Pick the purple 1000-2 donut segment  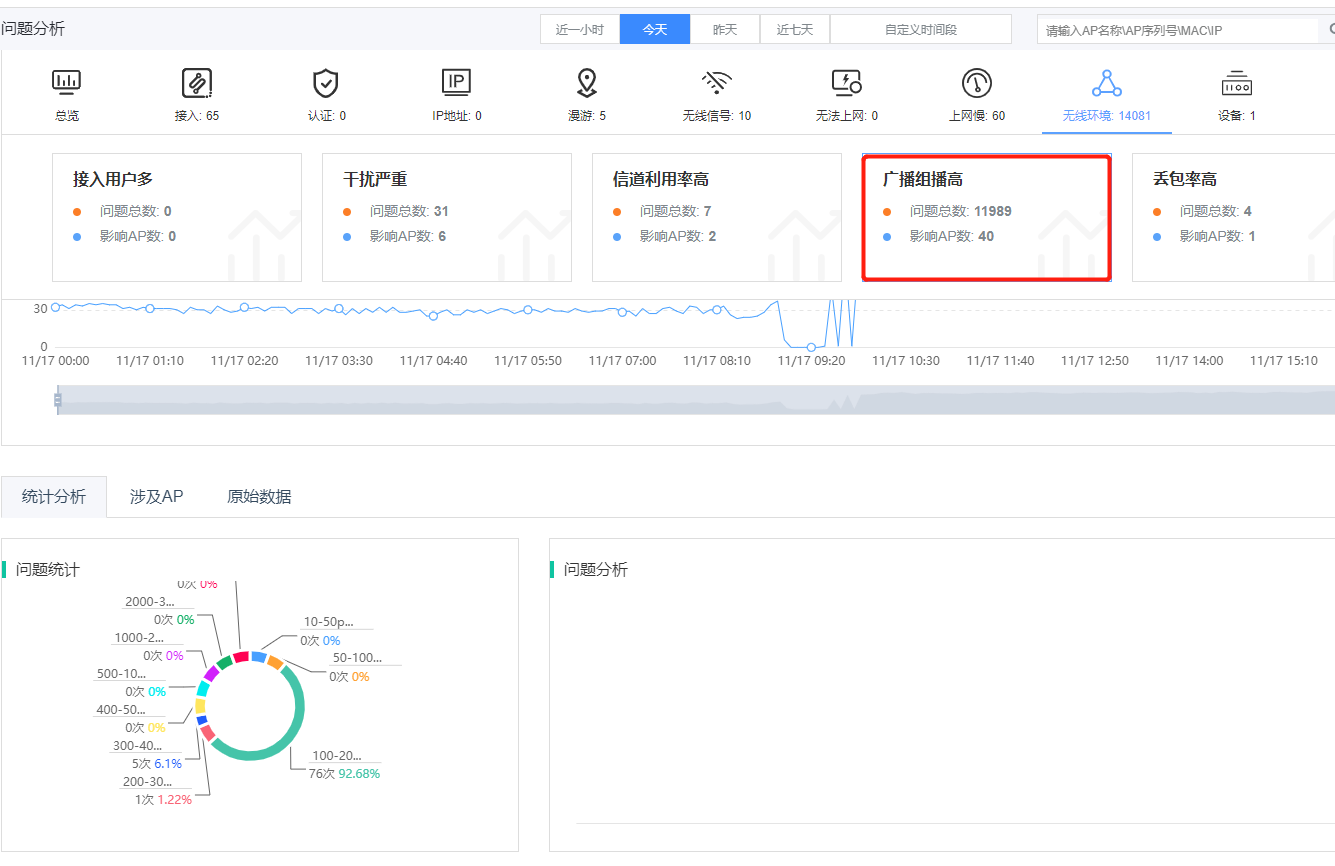211,673
